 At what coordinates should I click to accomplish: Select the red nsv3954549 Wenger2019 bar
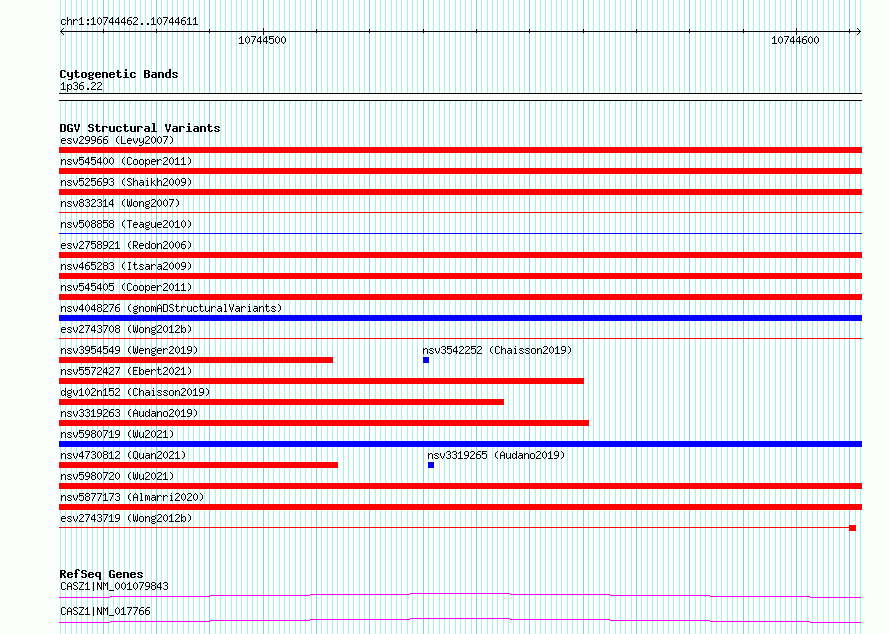click(x=196, y=360)
